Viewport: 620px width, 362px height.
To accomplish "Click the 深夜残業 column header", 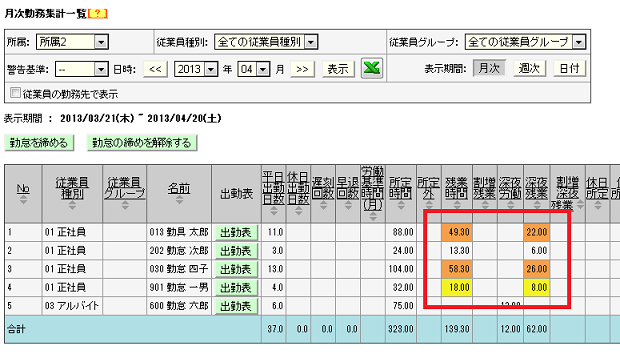I will point(537,188).
